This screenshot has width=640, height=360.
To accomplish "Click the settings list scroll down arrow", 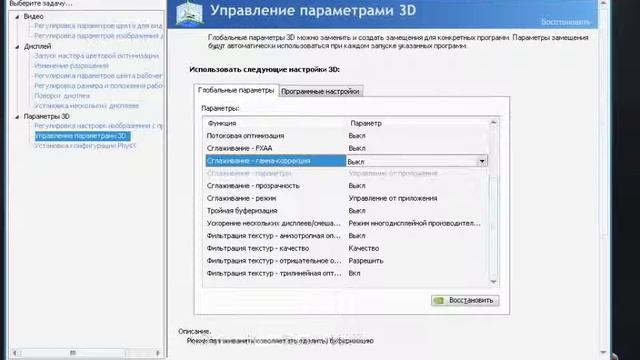I will [x=493, y=282].
